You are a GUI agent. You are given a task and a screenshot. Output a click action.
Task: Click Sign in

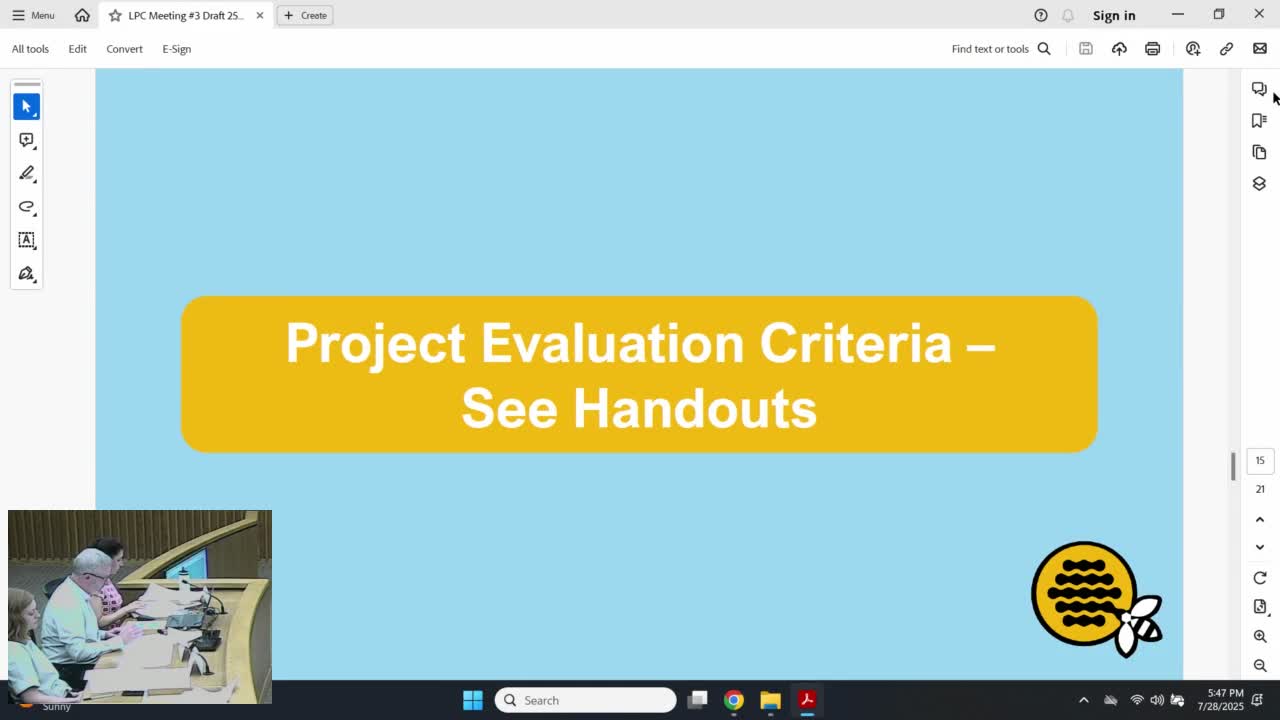(1114, 15)
